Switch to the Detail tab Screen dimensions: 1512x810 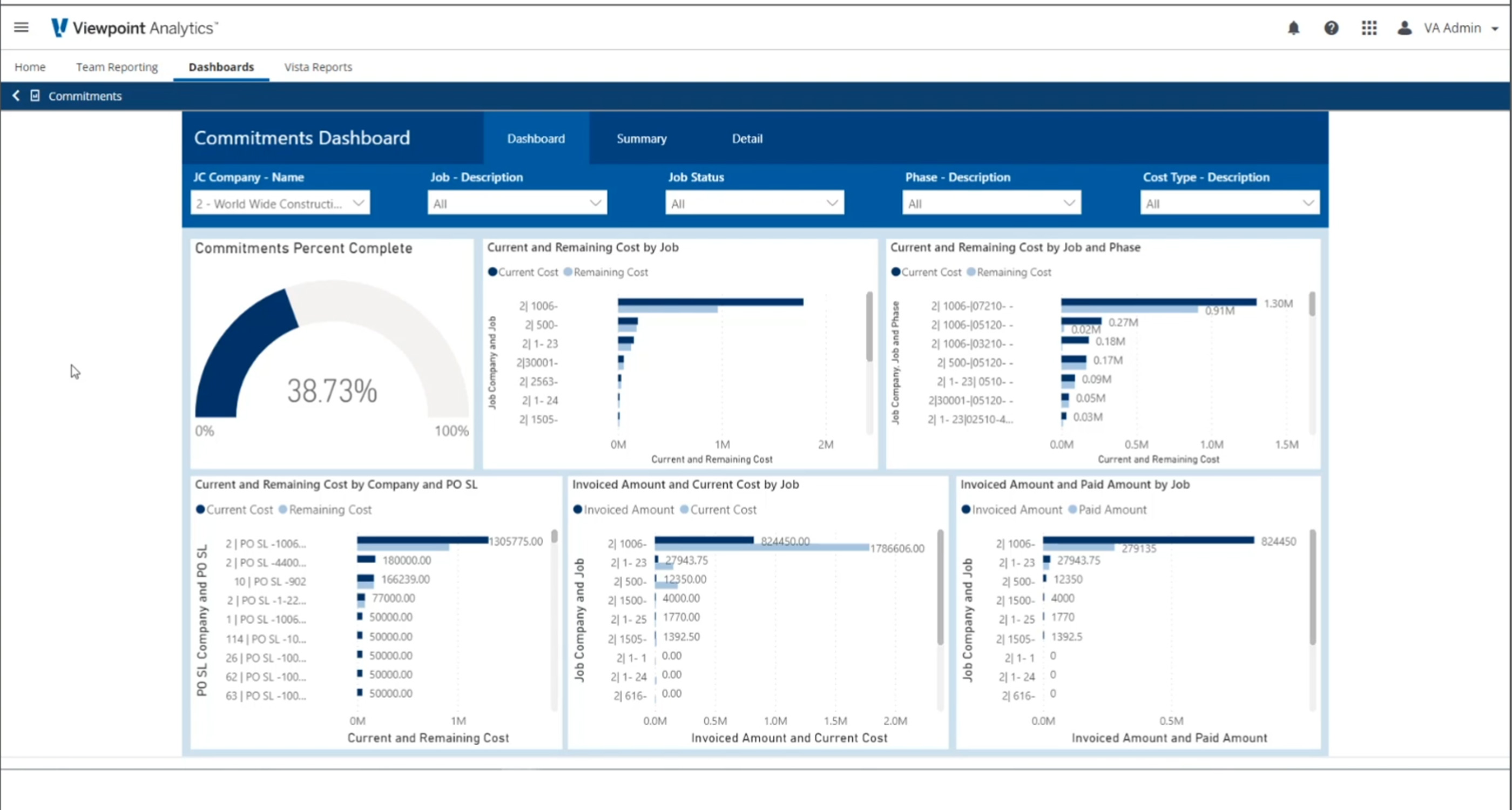click(x=747, y=139)
